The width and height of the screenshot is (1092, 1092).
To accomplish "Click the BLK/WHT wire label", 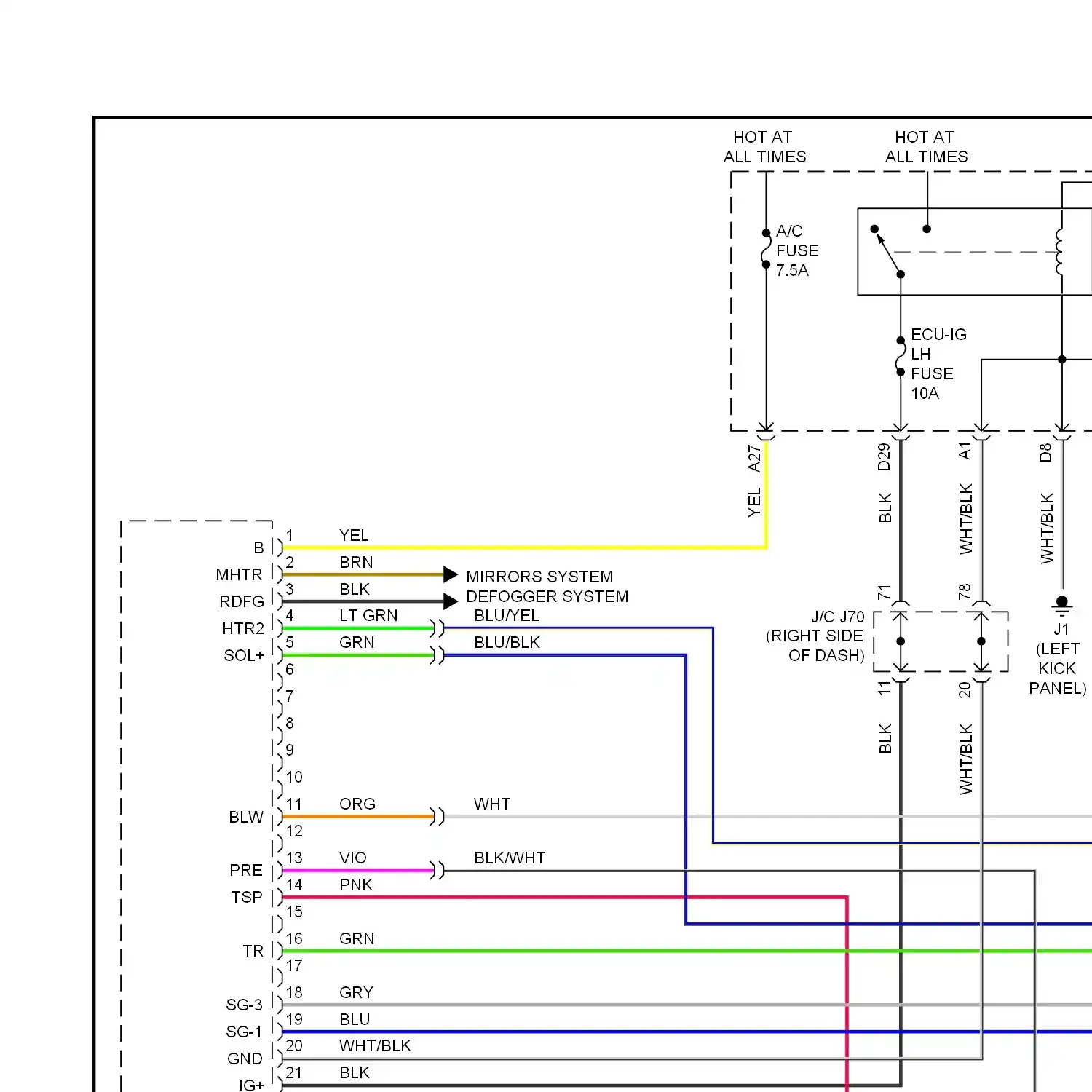I will (510, 858).
